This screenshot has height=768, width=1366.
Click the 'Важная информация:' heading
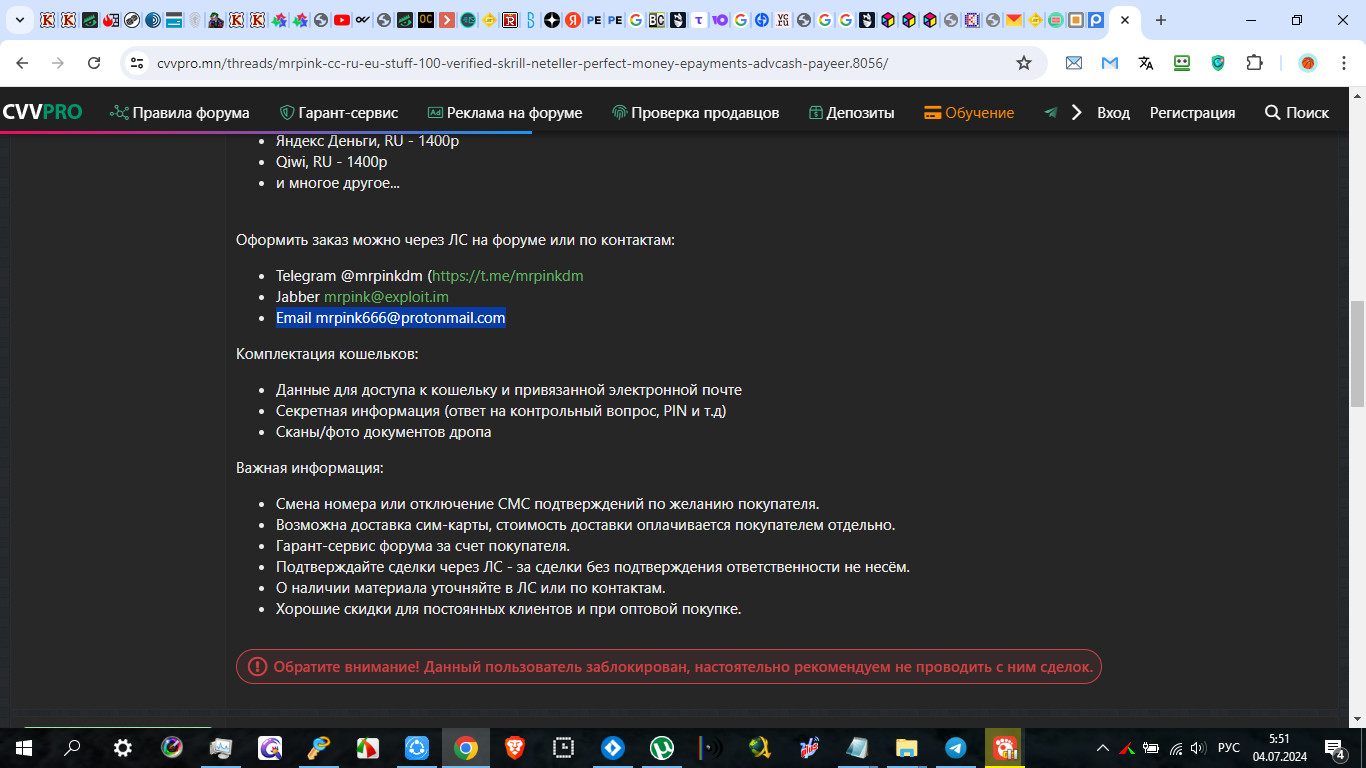point(310,468)
